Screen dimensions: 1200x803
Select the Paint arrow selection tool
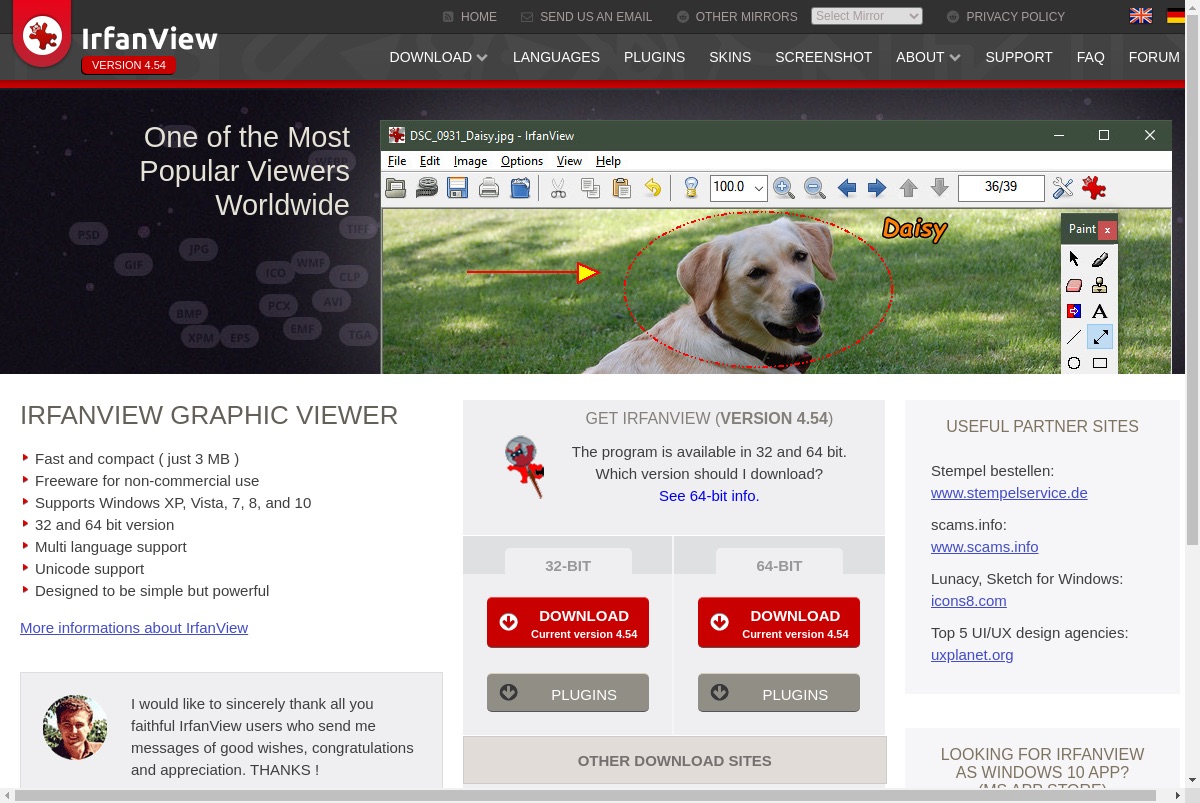click(x=1074, y=259)
